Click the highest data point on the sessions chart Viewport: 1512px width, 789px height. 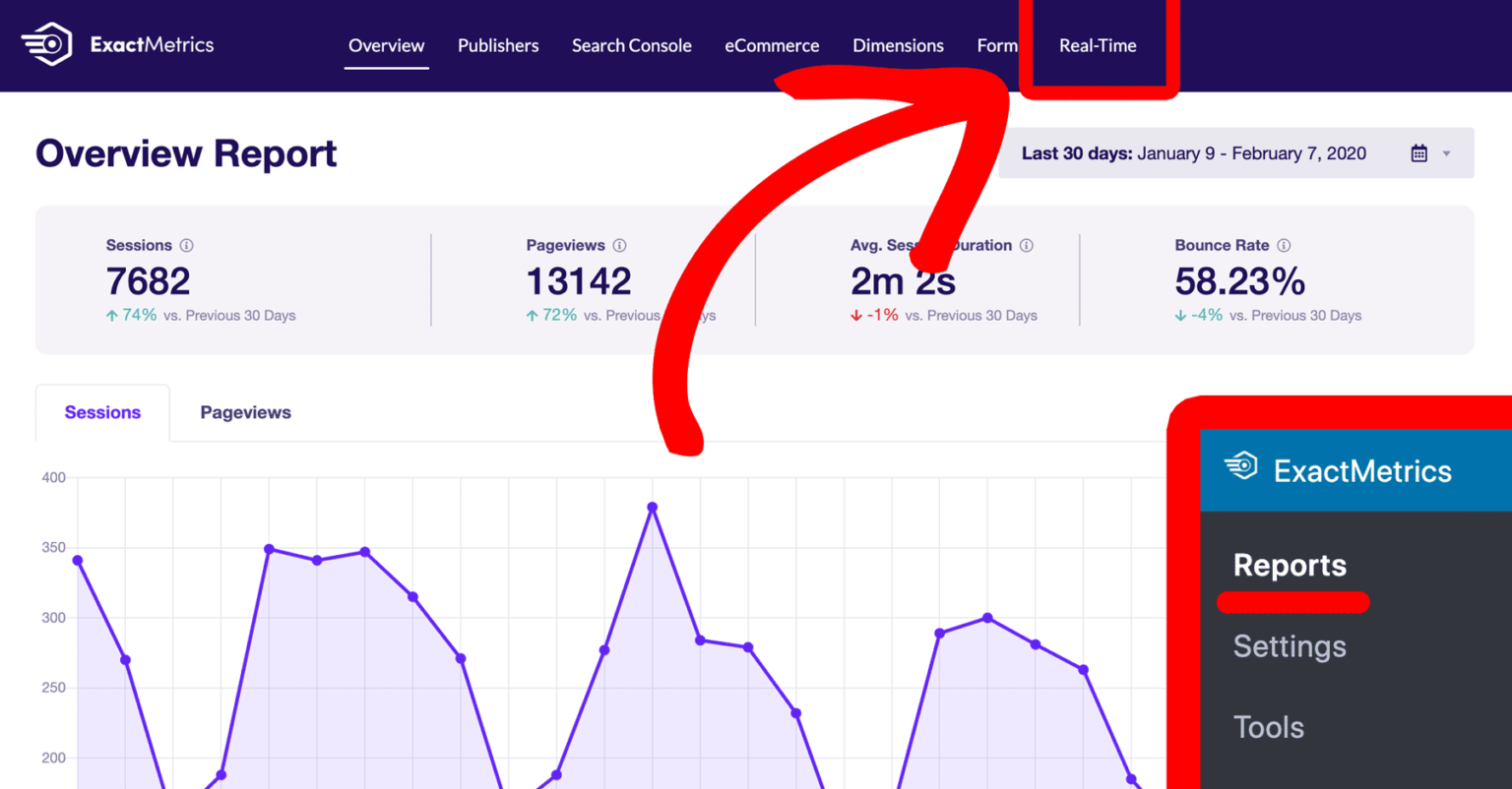[x=652, y=507]
